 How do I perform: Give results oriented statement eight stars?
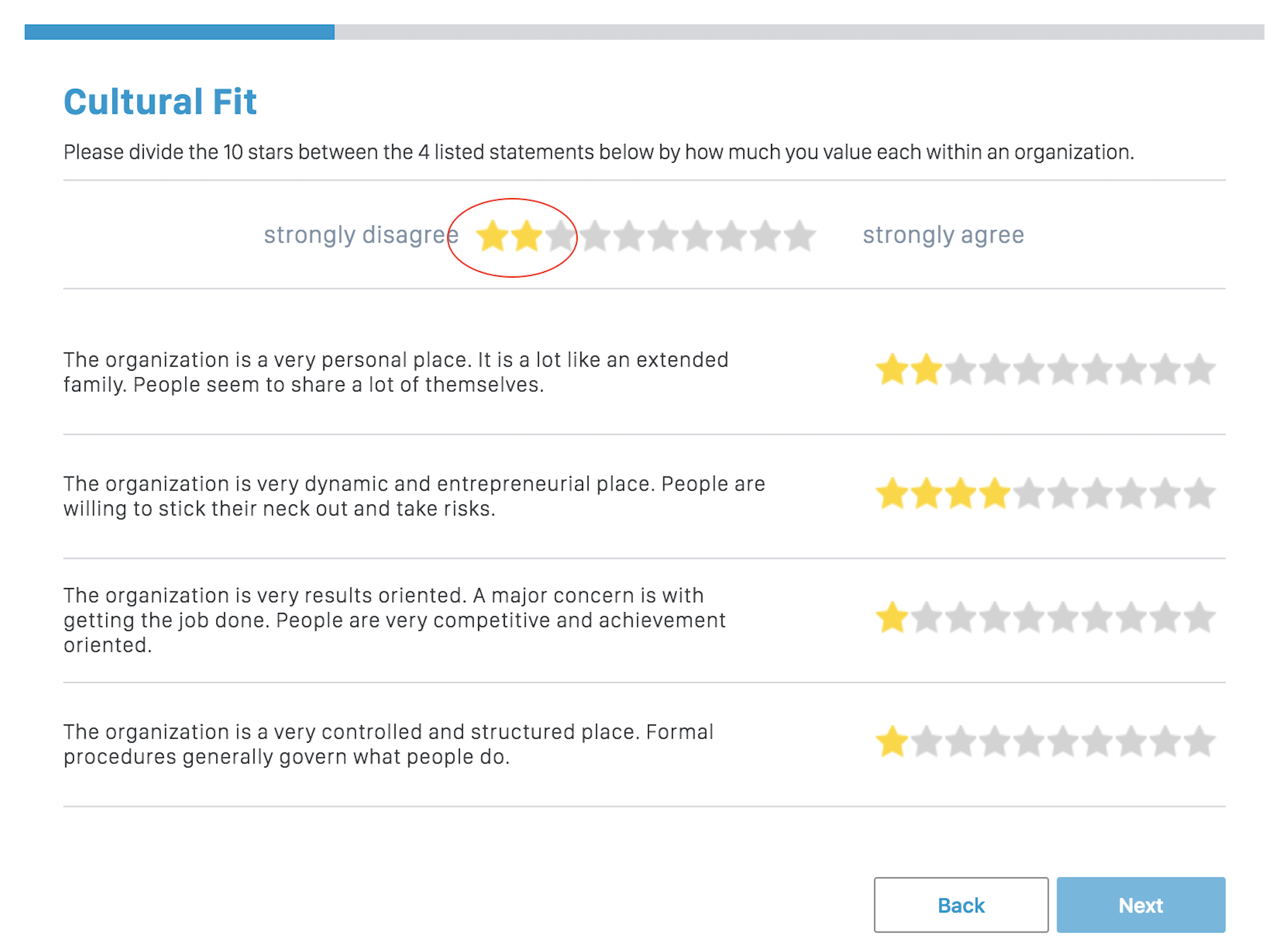[x=1131, y=618]
